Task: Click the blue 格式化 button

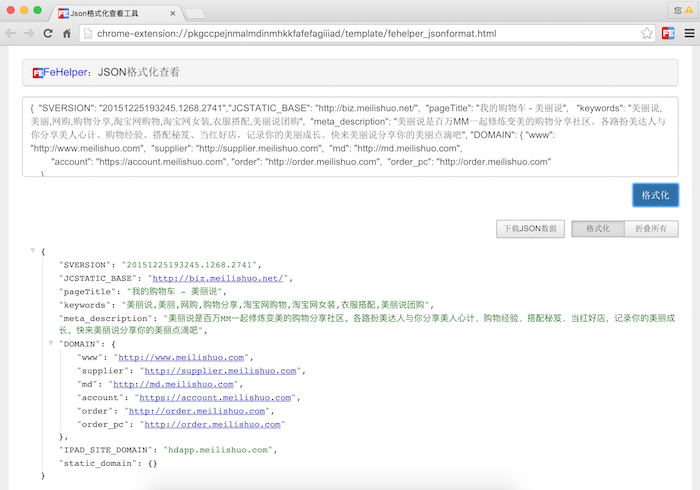Action: point(655,195)
